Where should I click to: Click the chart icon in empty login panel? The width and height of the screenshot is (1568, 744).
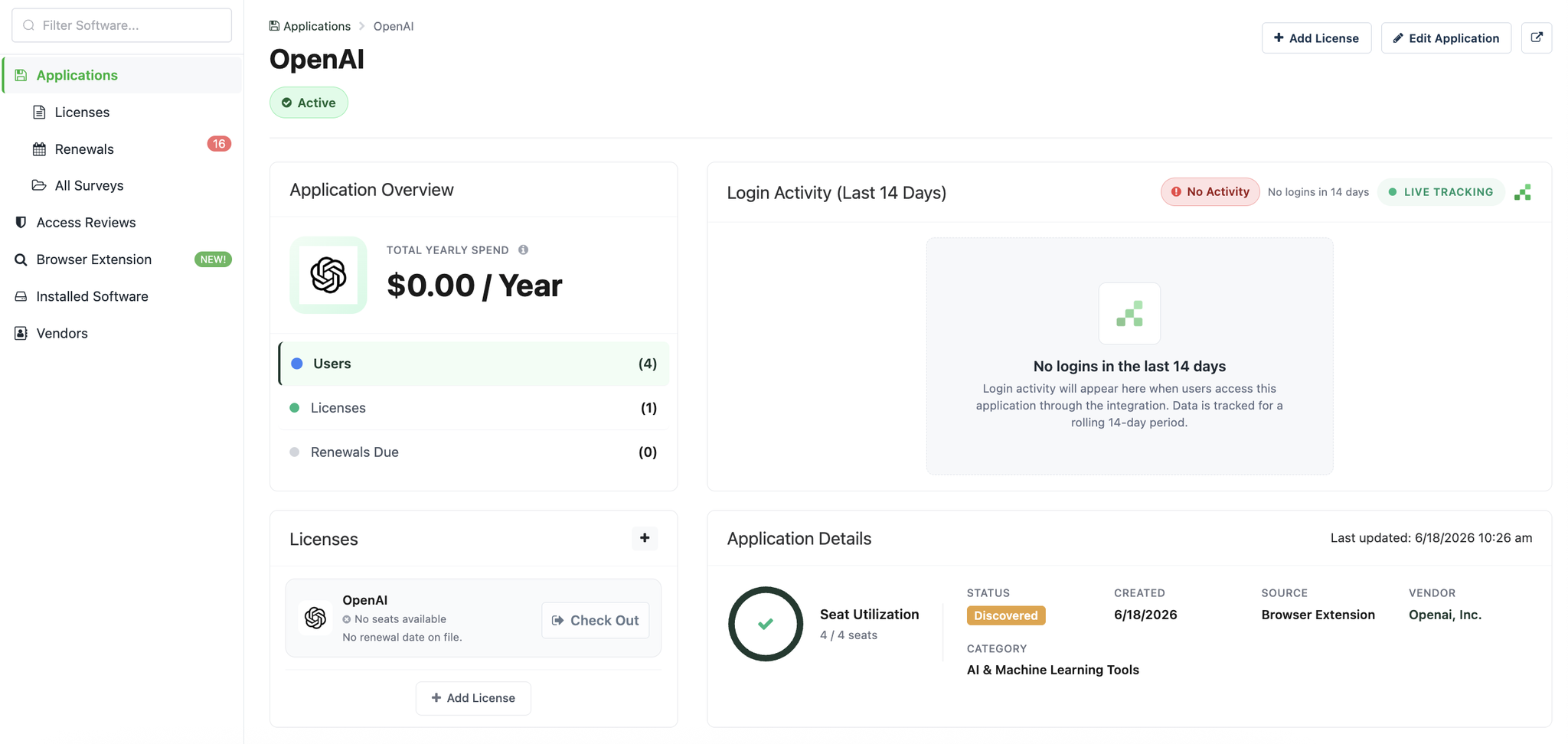(1129, 313)
